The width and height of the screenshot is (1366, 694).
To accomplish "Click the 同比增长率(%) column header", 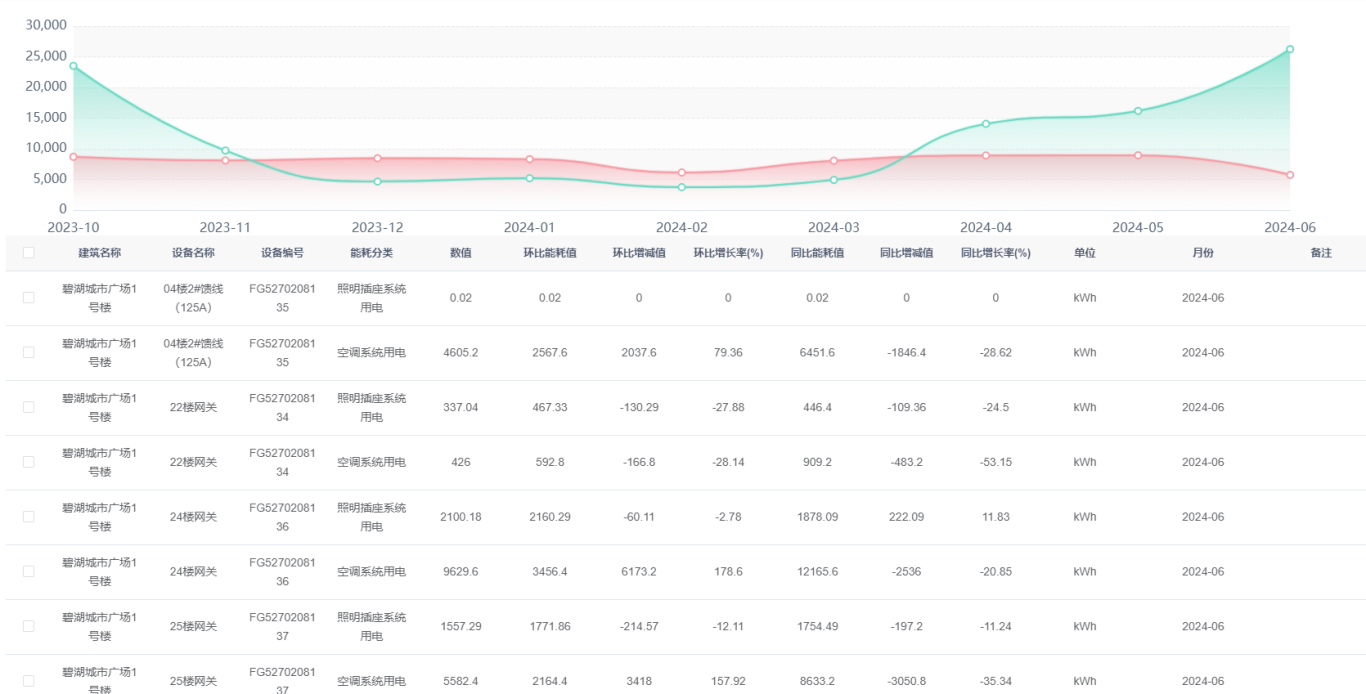I will click(x=995, y=253).
